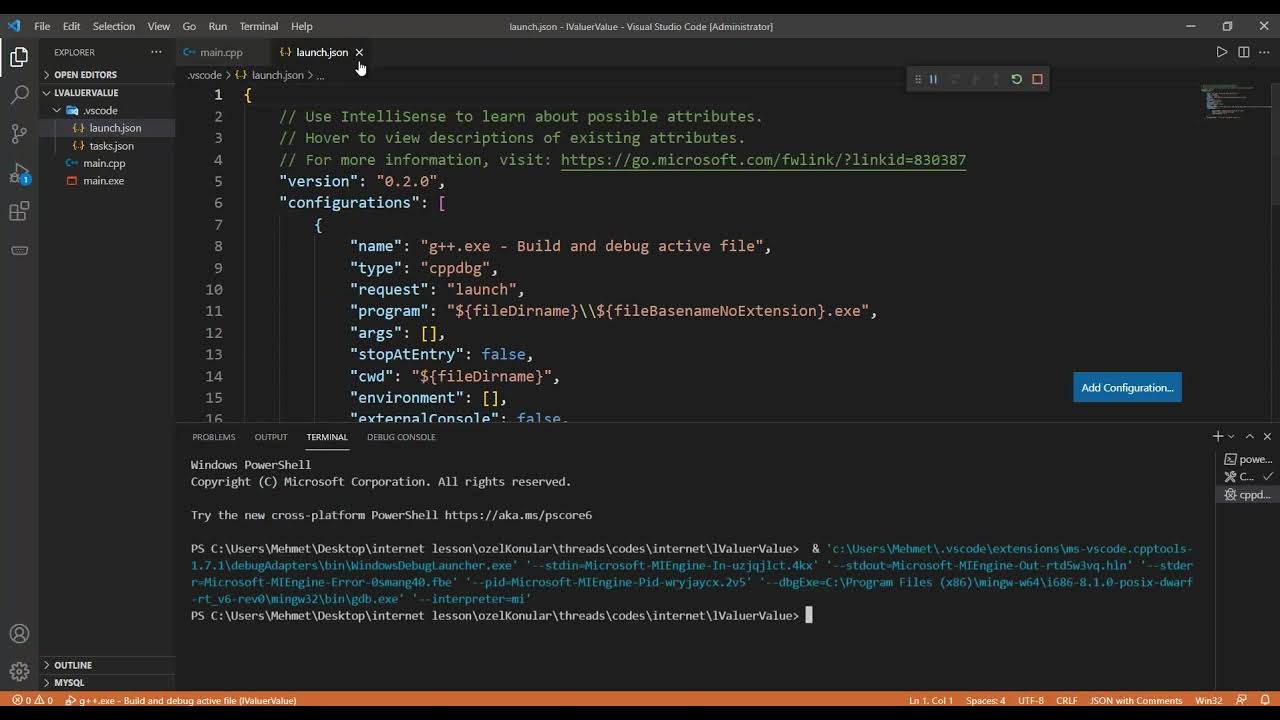Close the terminal panel
The height and width of the screenshot is (720, 1280).
click(x=1267, y=436)
